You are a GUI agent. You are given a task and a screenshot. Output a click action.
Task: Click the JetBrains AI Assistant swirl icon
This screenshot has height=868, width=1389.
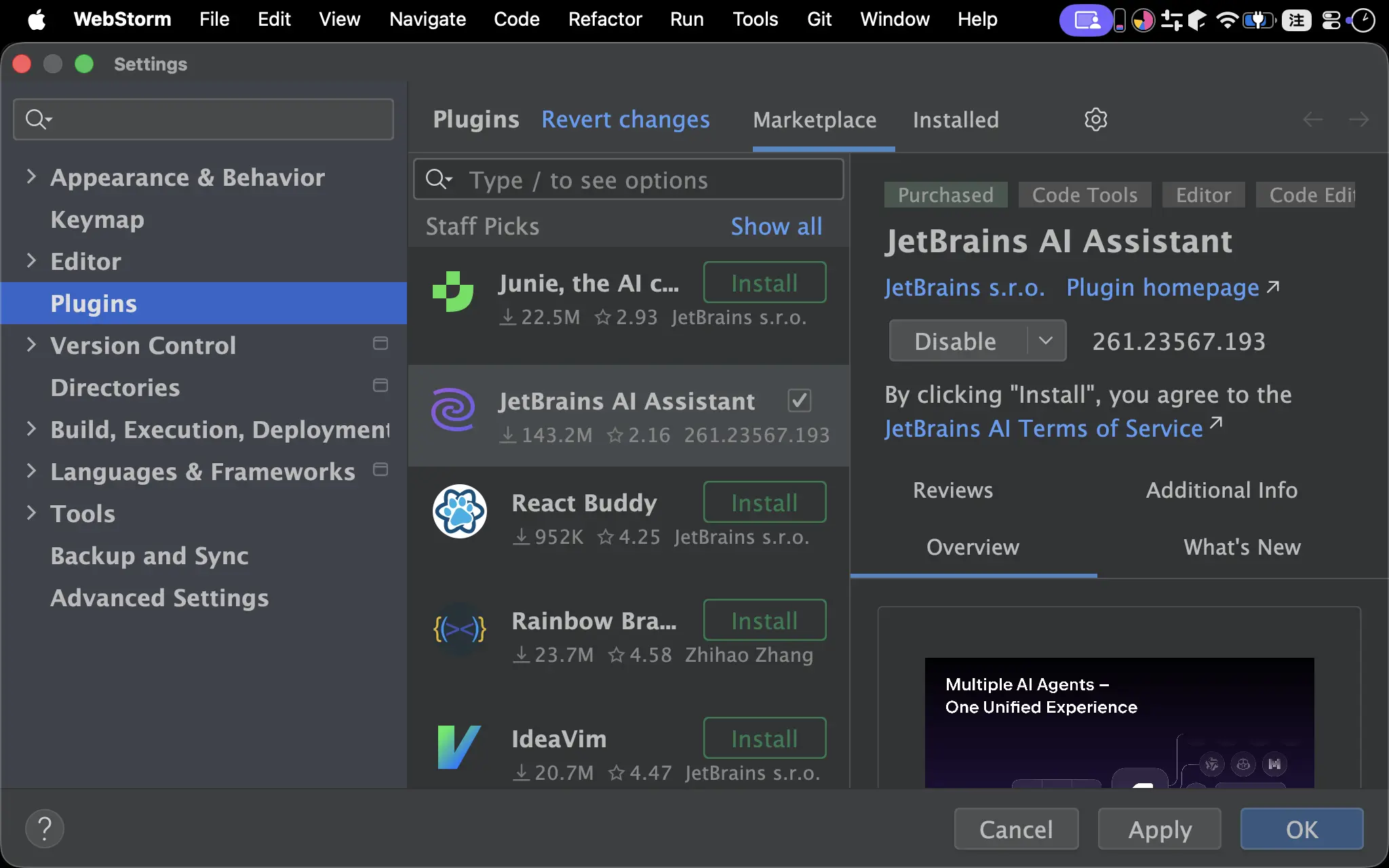point(453,410)
